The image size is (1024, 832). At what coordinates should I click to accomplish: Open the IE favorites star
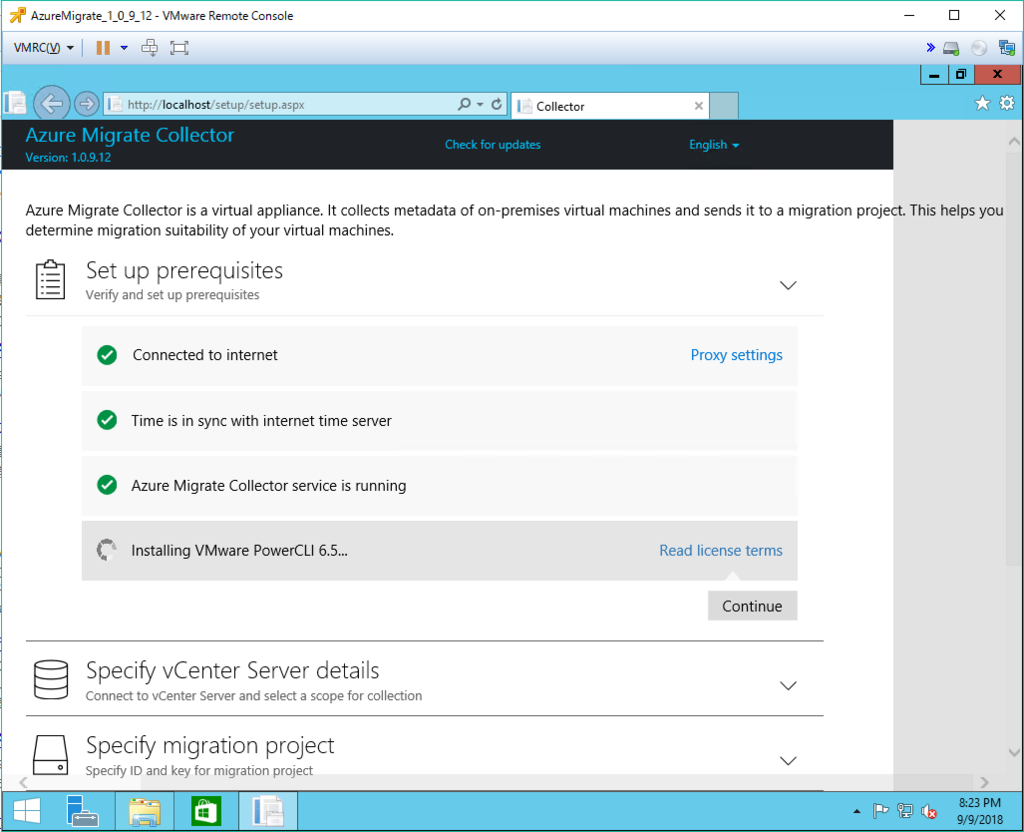[x=982, y=103]
